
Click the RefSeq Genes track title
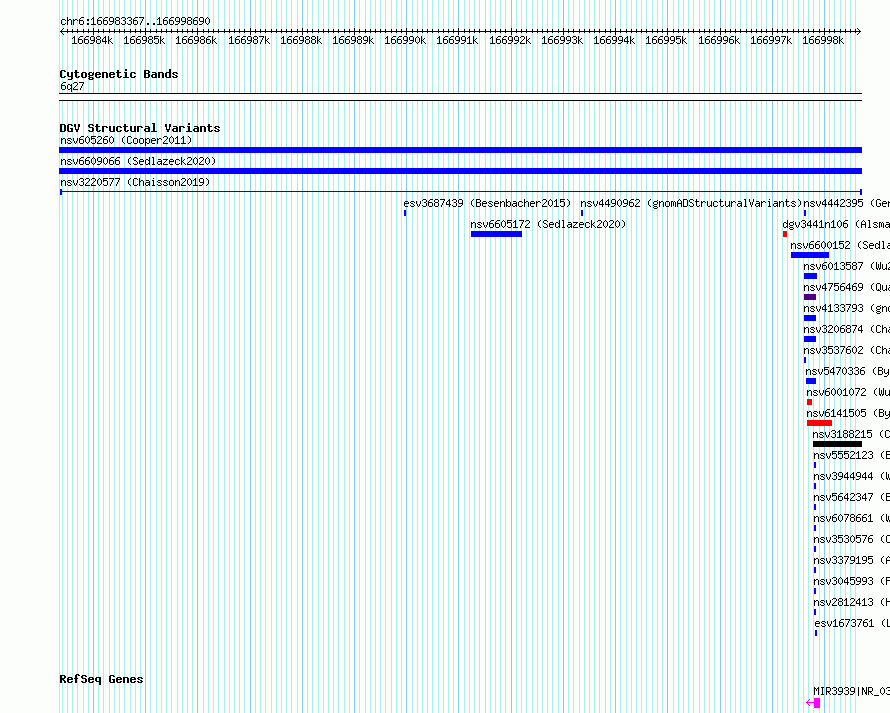click(101, 680)
